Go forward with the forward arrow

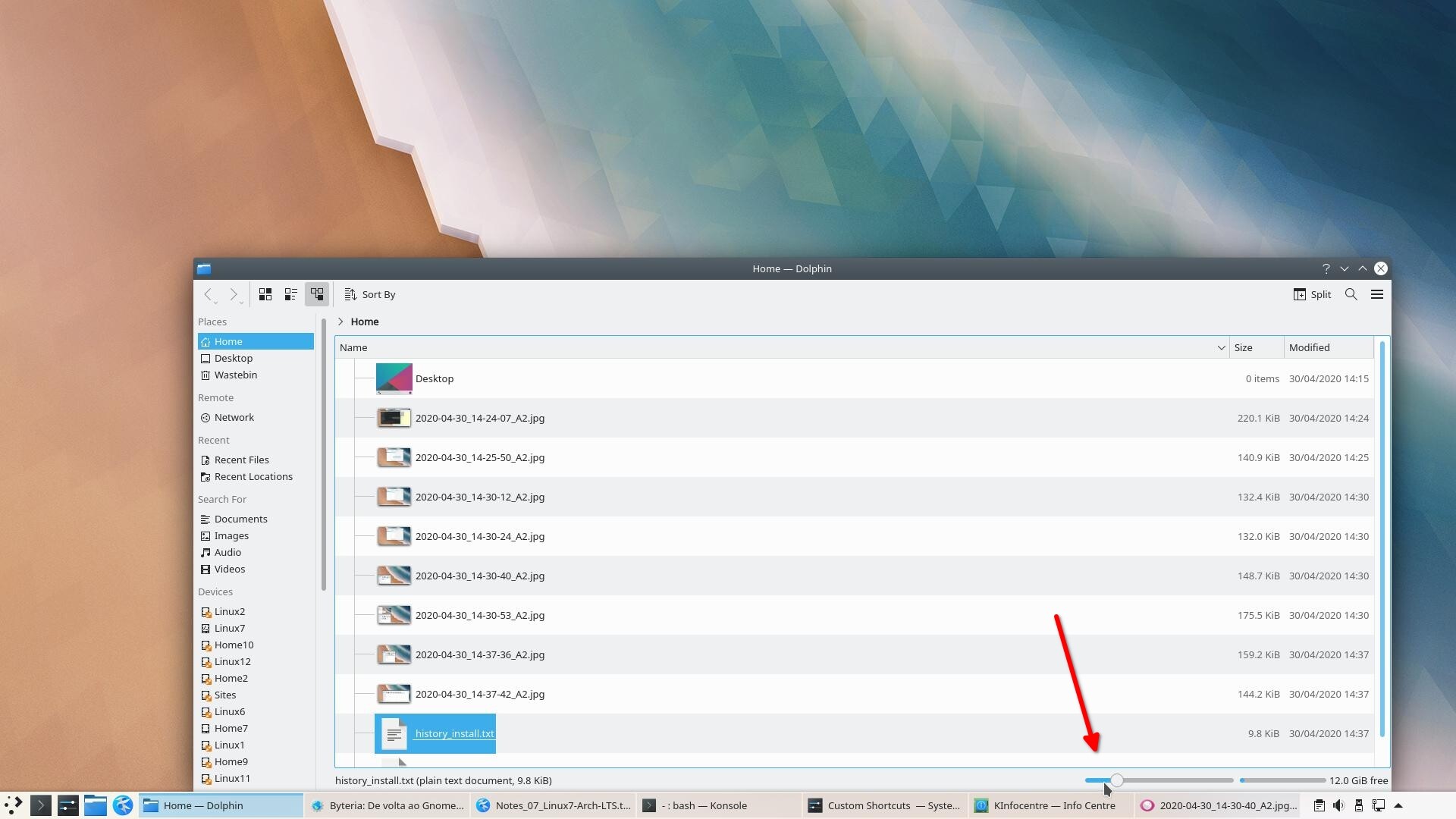point(234,294)
